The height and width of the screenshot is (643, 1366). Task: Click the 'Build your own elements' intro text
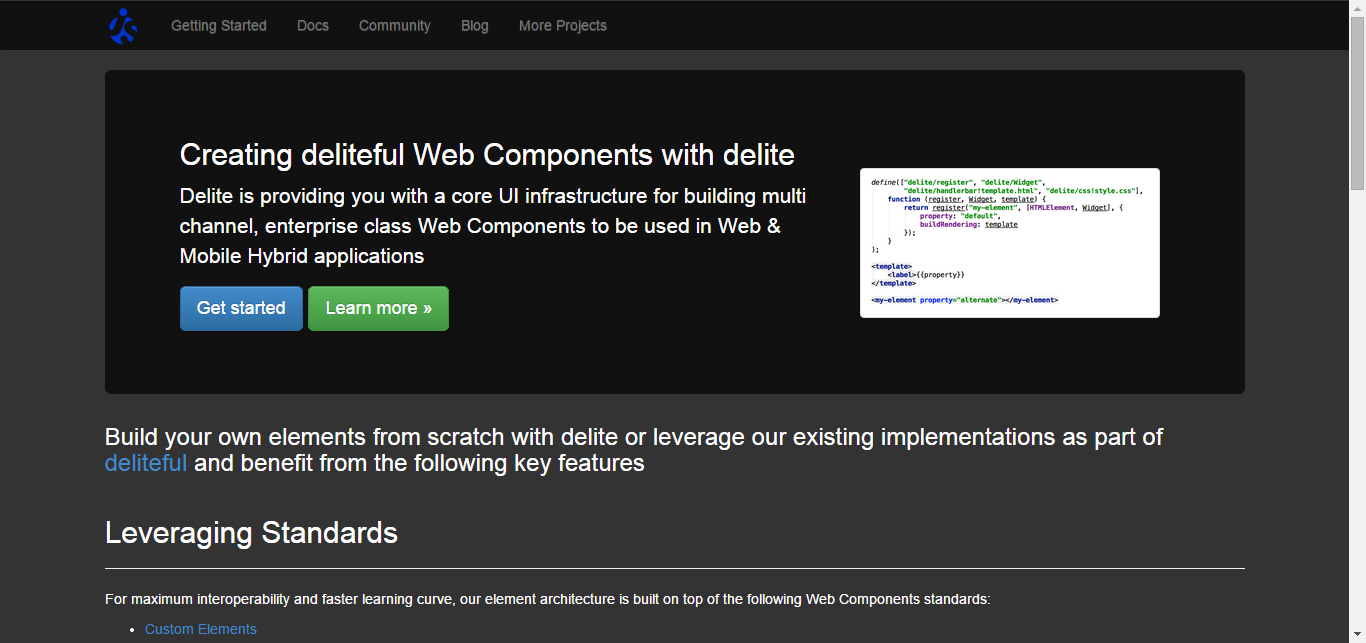tap(634, 450)
